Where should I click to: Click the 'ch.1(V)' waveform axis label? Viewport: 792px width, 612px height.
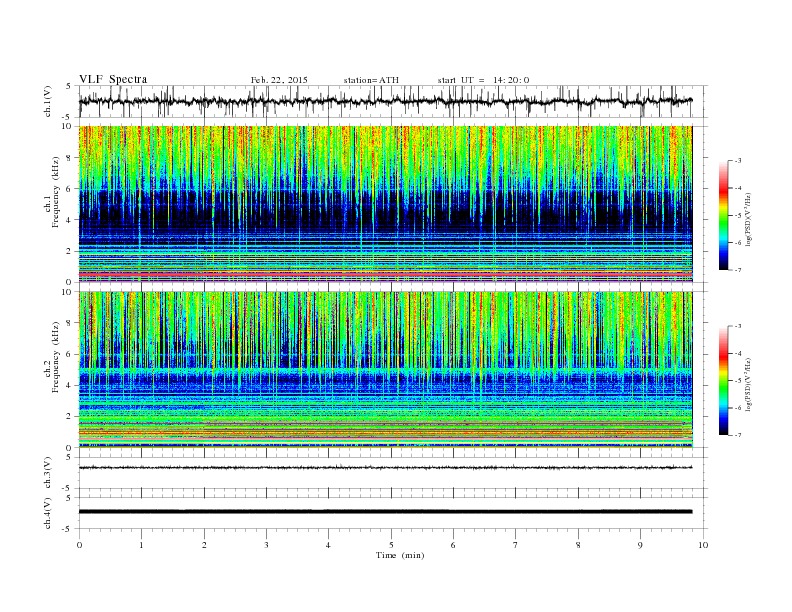pyautogui.click(x=48, y=101)
